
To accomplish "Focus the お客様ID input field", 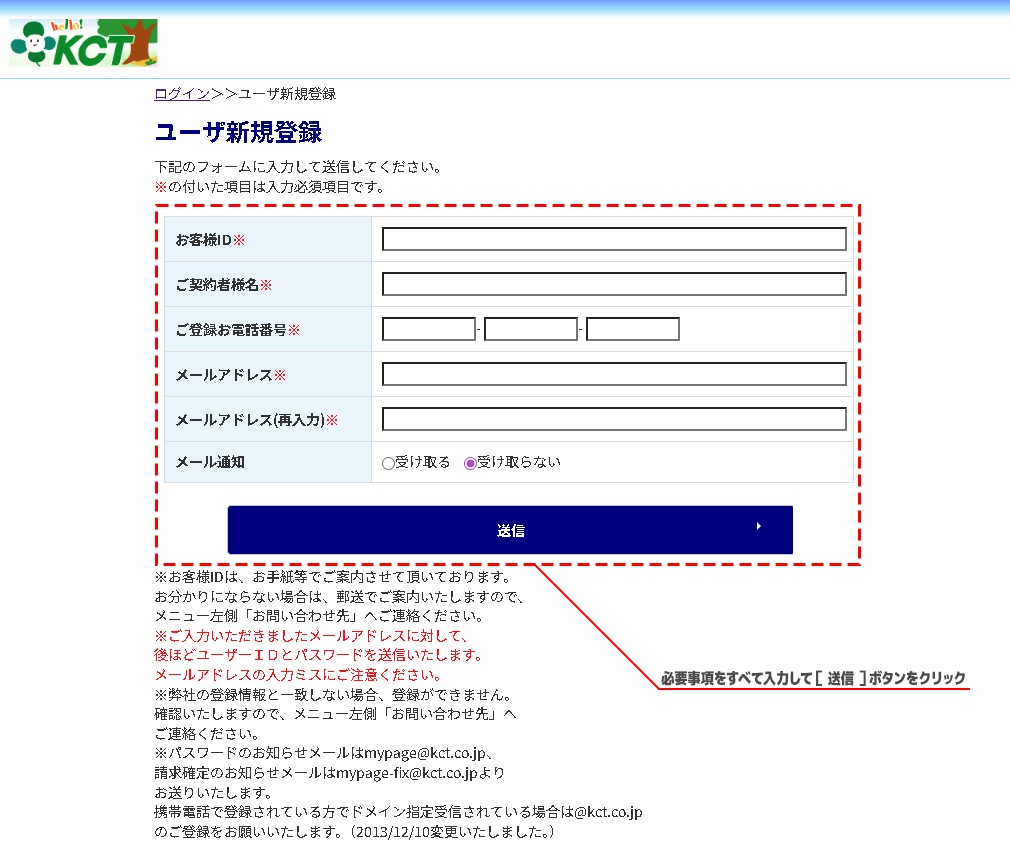I will pos(614,239).
